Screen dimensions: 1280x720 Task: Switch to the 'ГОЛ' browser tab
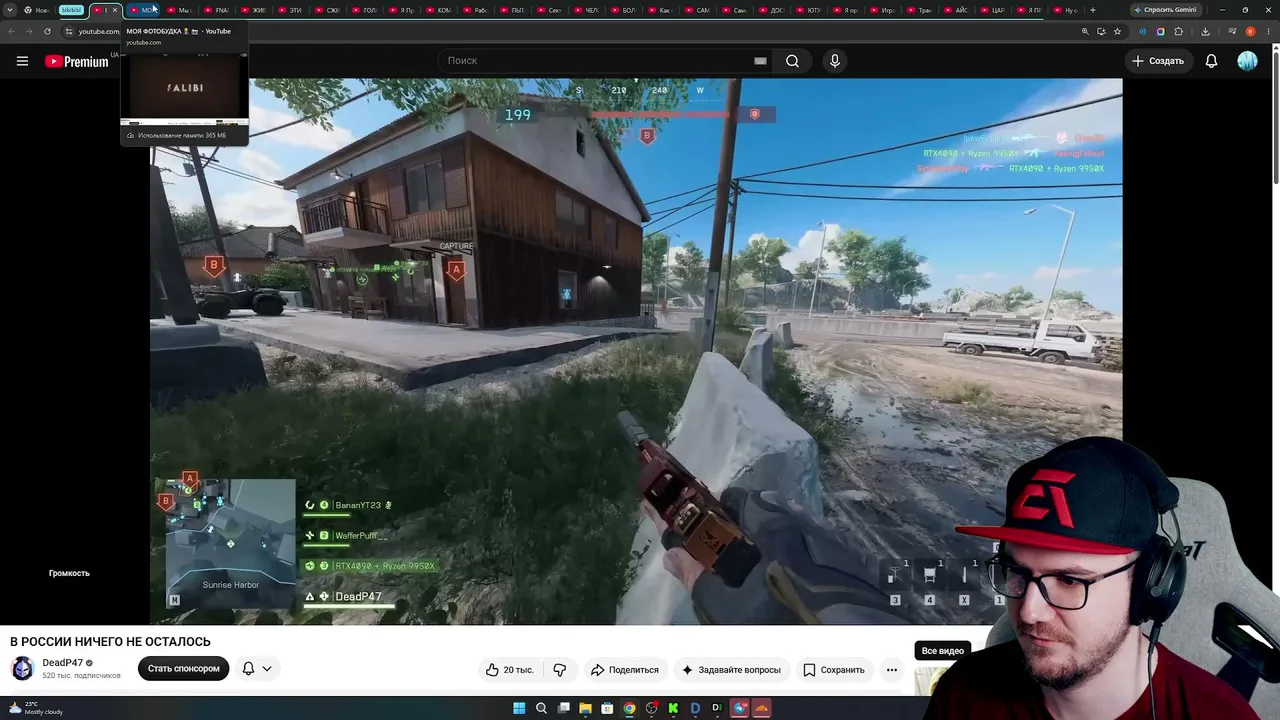click(364, 10)
